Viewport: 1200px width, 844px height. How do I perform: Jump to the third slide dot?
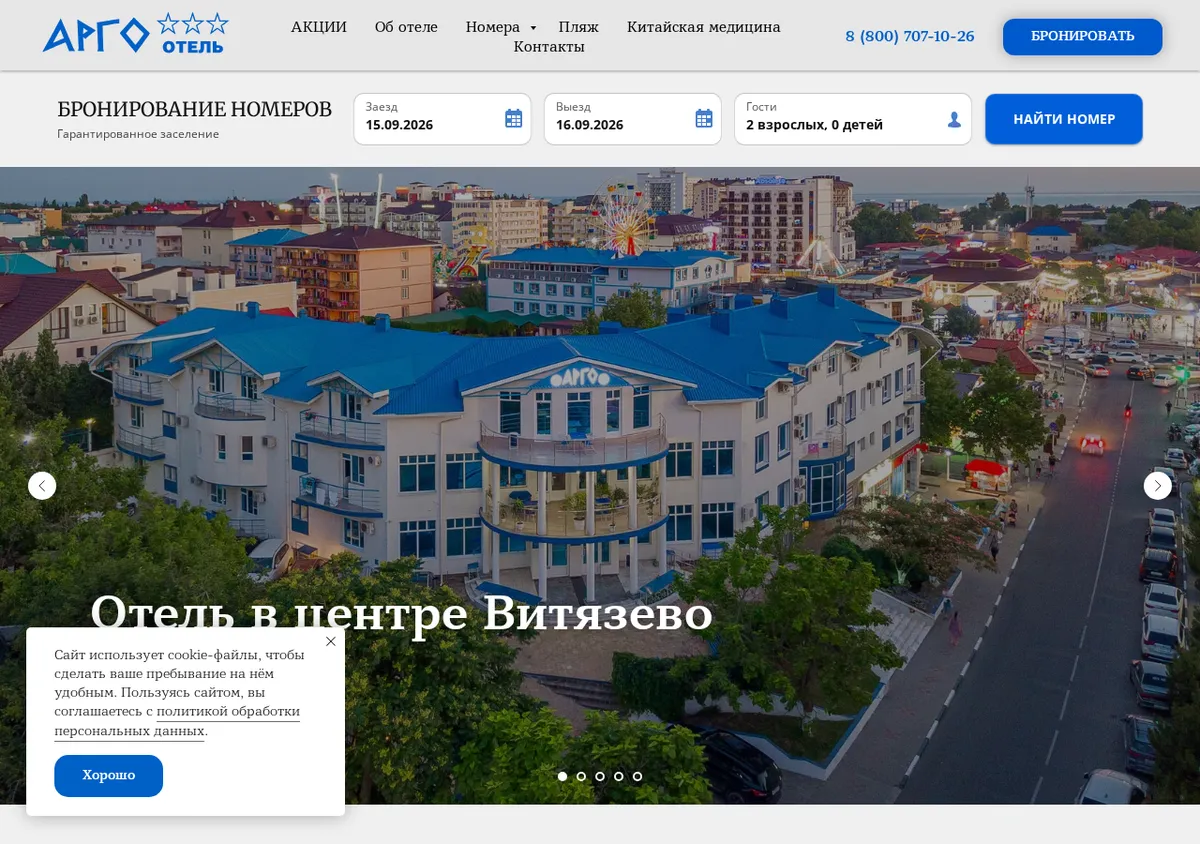pyautogui.click(x=600, y=776)
